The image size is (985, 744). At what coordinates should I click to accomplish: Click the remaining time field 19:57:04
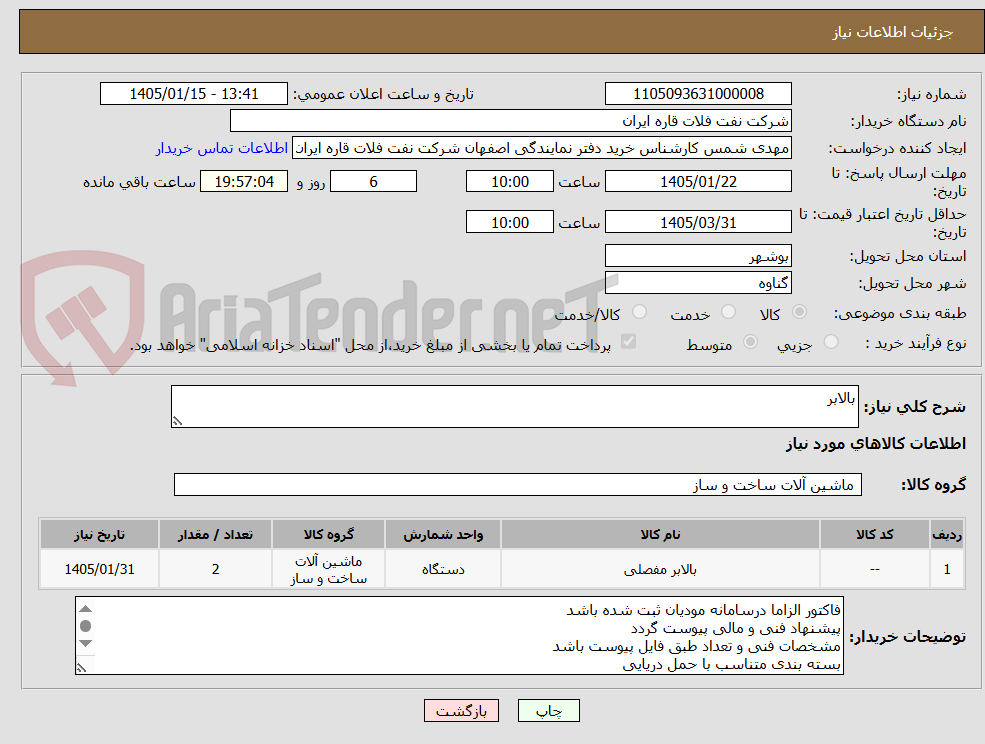244,182
